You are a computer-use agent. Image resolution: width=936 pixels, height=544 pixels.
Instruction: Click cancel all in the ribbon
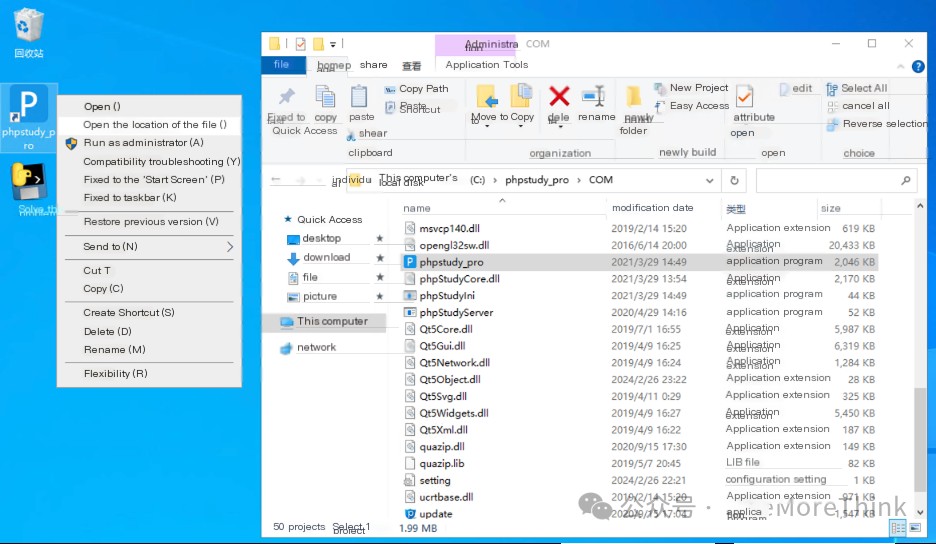tap(858, 106)
